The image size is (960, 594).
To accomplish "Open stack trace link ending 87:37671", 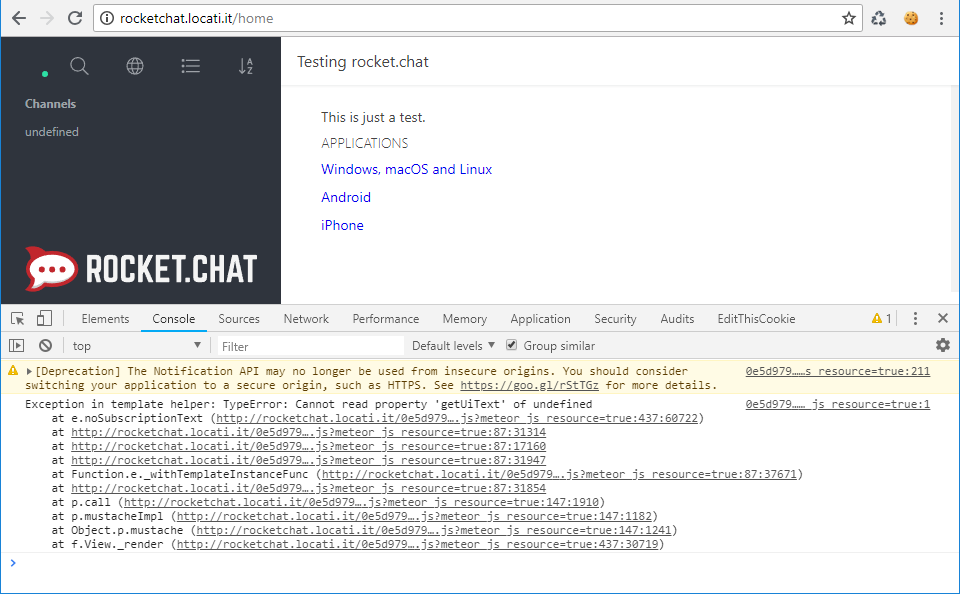I will point(560,475).
